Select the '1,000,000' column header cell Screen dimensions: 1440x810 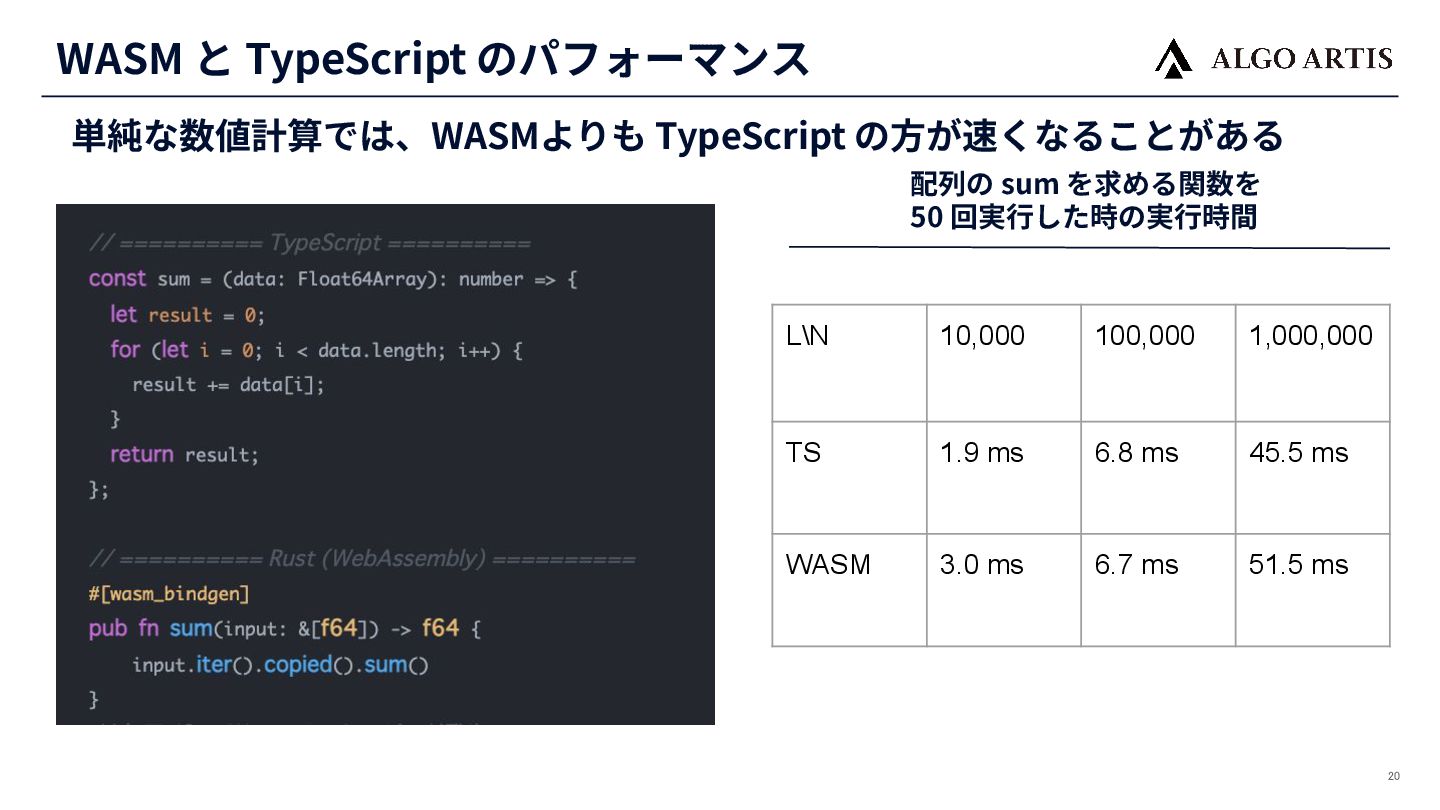(x=1313, y=363)
